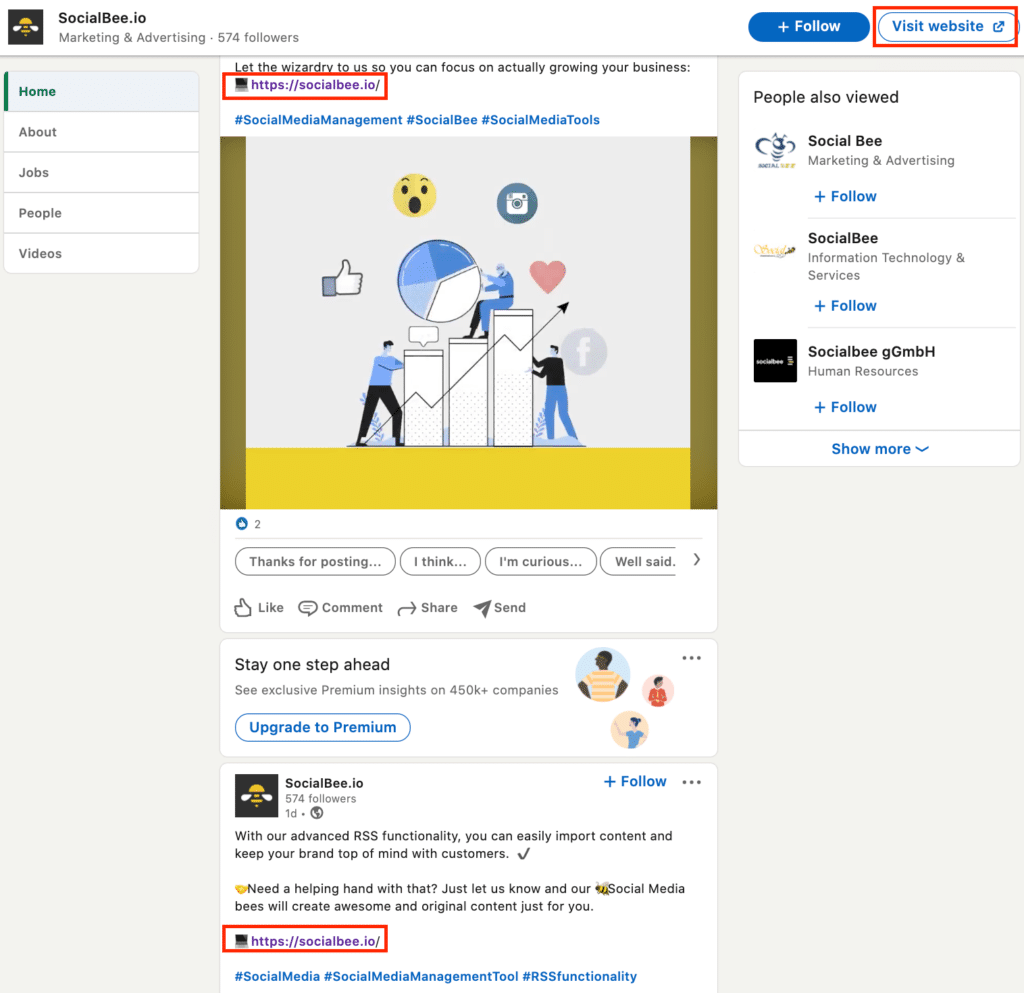The image size is (1024, 993).
Task: Click the Upgrade to Premium button
Action: coord(323,727)
